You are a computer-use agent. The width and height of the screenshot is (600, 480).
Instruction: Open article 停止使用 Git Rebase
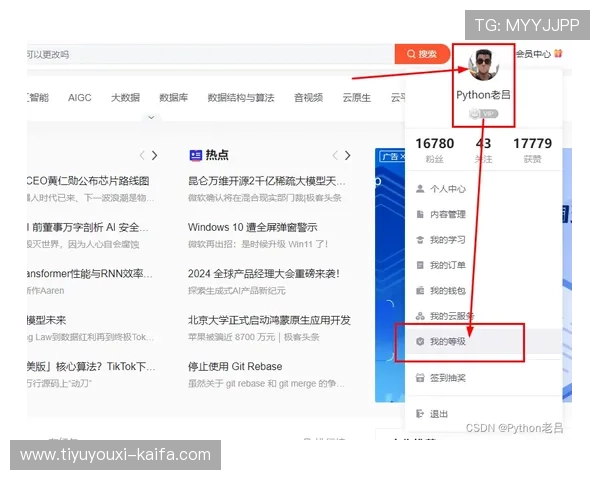235,366
